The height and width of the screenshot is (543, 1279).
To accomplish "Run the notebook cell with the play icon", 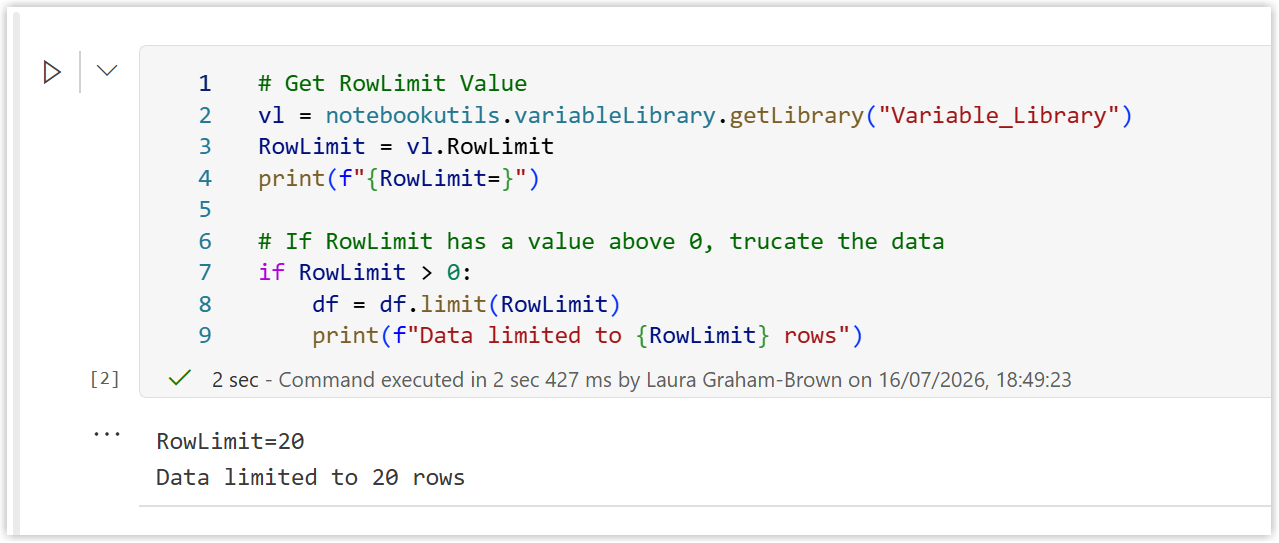I will click(52, 72).
